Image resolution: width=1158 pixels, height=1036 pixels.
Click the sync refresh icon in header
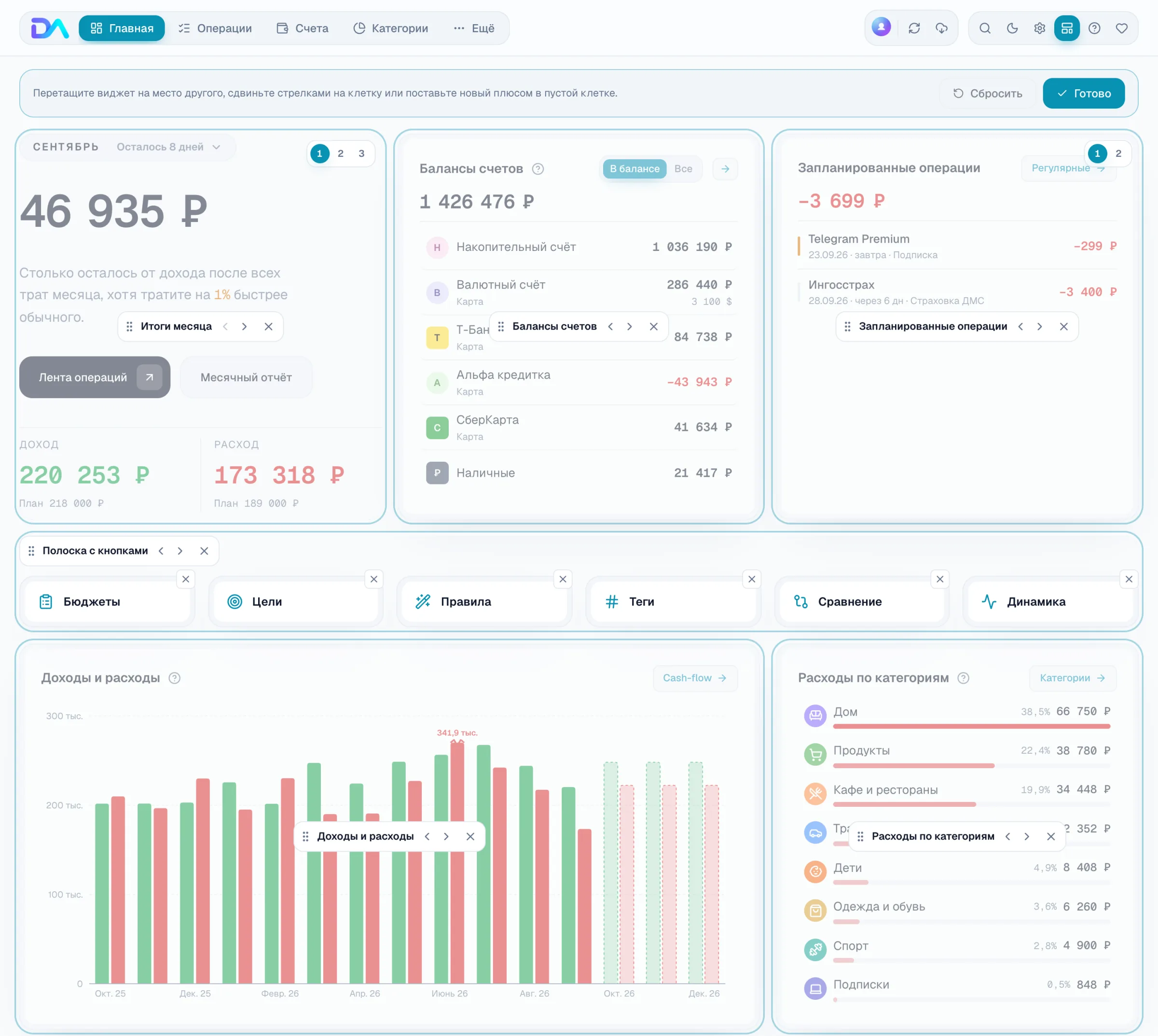click(914, 28)
